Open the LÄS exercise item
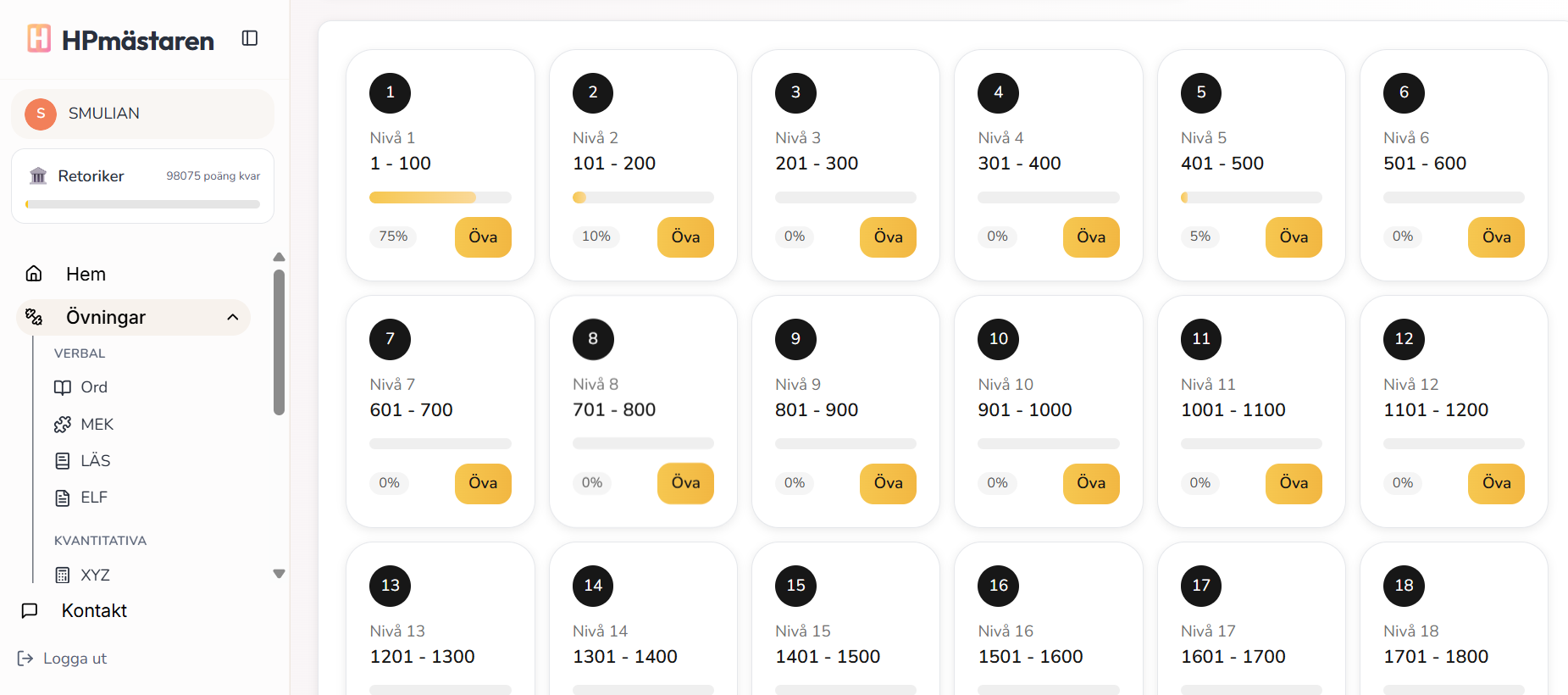1568x695 pixels. [x=83, y=461]
